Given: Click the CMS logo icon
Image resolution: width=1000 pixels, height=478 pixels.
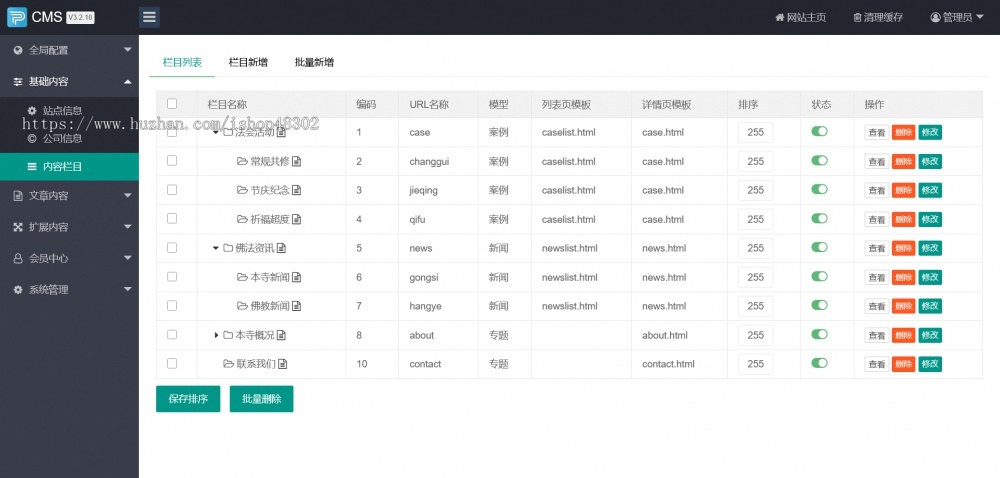Looking at the screenshot, I should pos(17,17).
